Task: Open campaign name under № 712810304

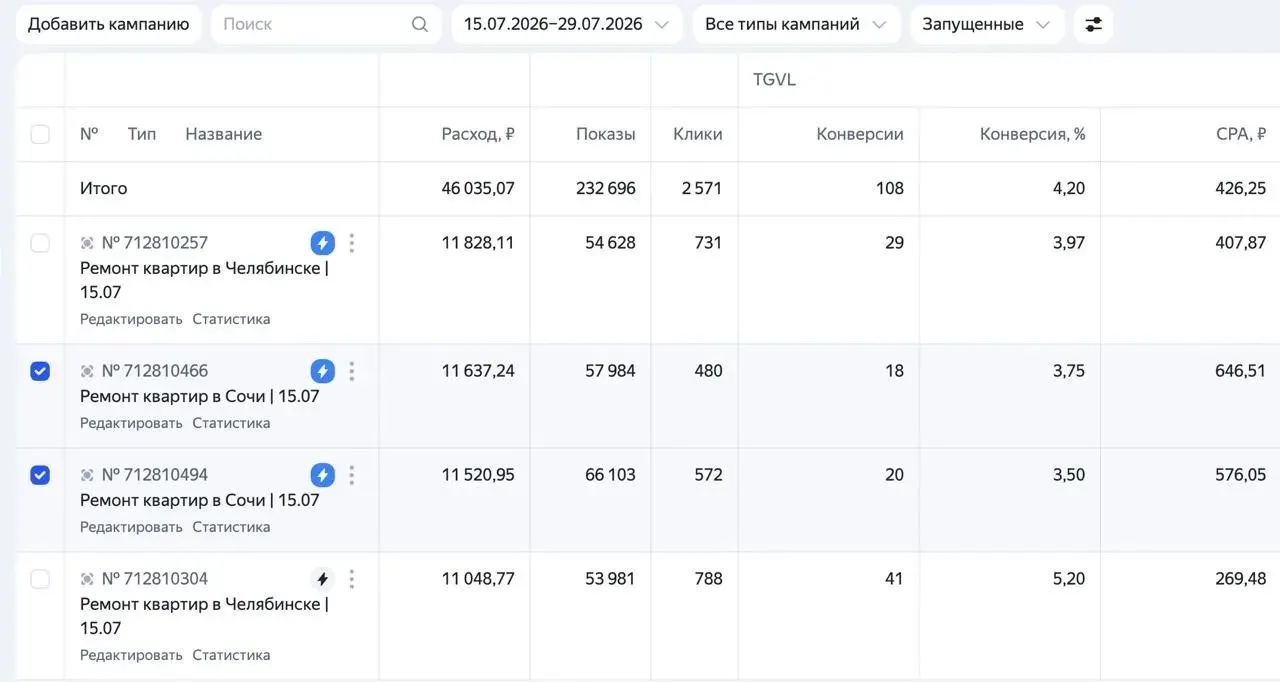Action: point(204,616)
